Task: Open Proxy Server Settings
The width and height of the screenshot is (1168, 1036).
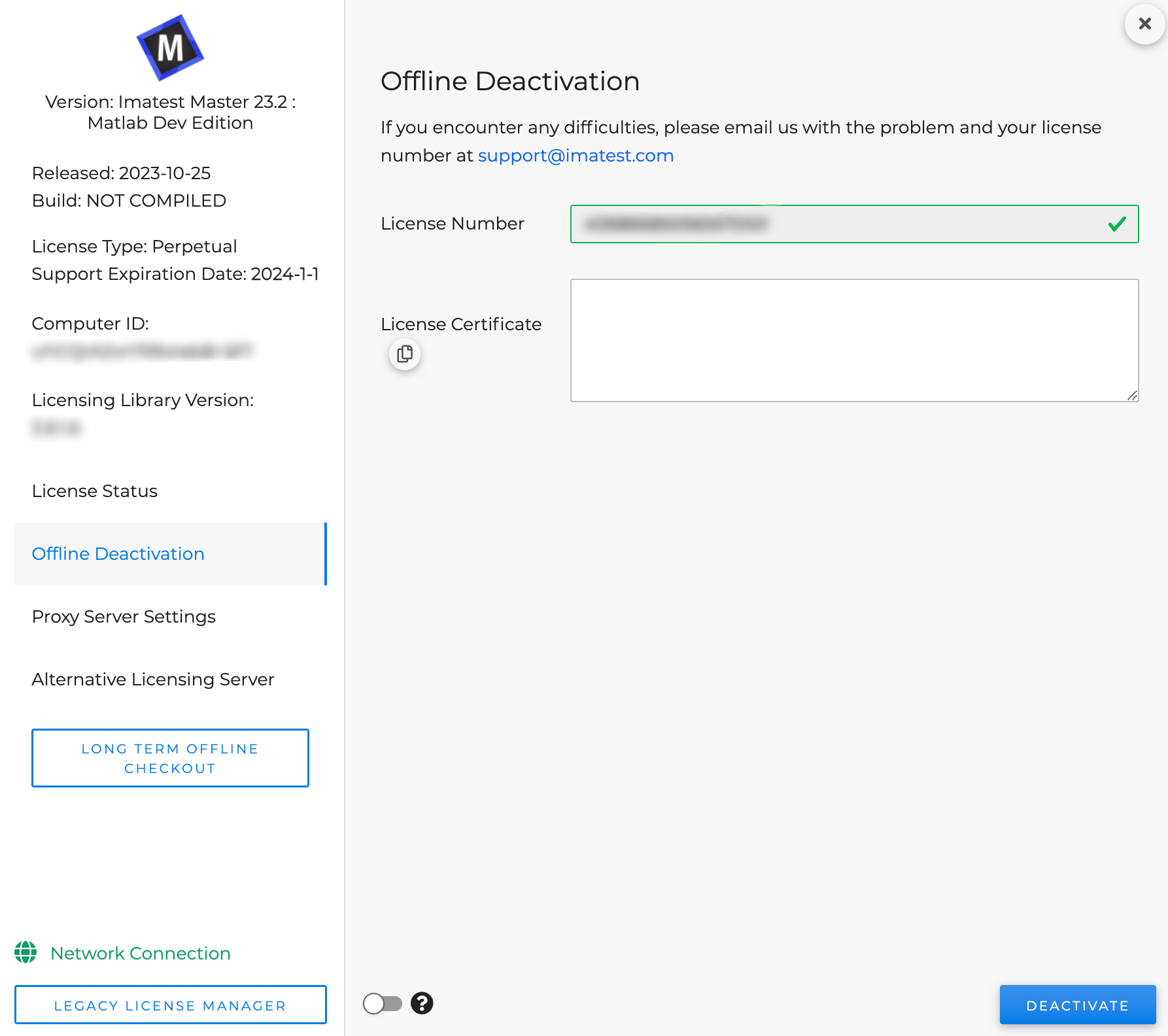Action: click(124, 616)
